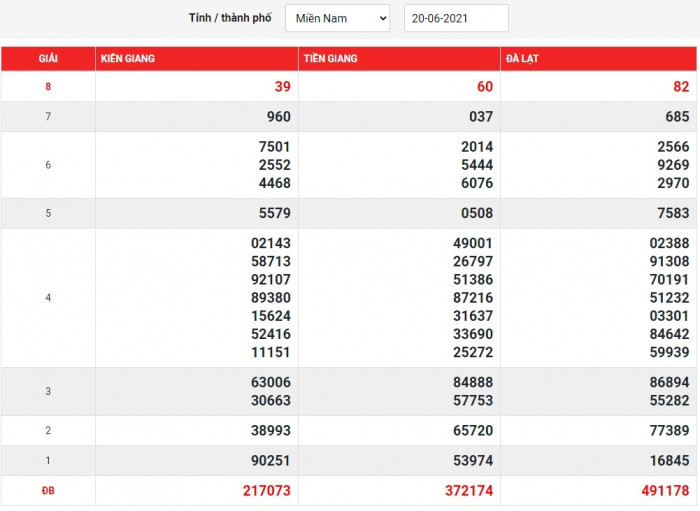This screenshot has height=511, width=700.
Task: Click Đà Lạt fifth prize number 7583
Action: [x=674, y=213]
